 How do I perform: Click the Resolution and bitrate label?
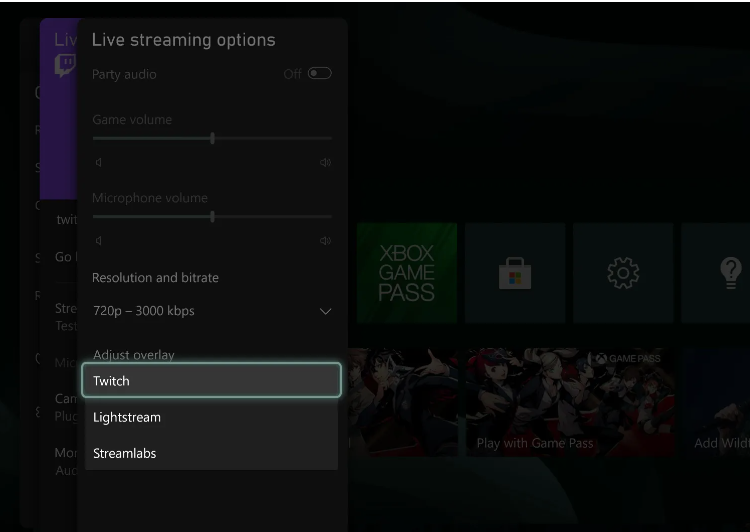[x=155, y=277]
